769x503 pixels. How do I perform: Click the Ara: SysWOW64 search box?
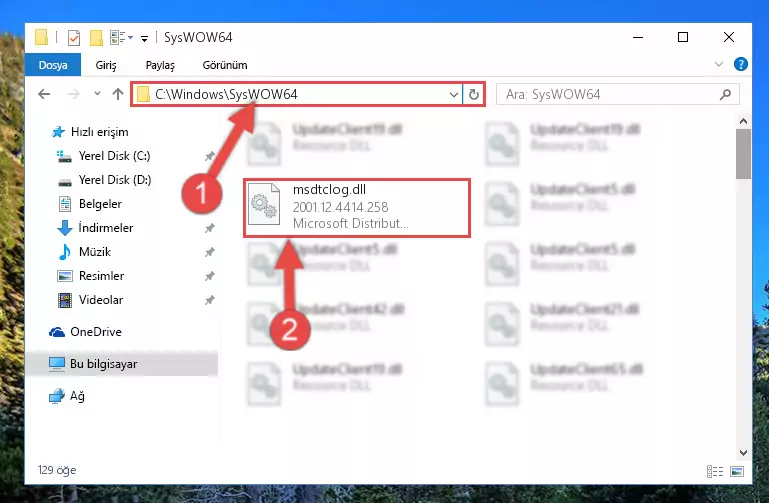coord(617,94)
